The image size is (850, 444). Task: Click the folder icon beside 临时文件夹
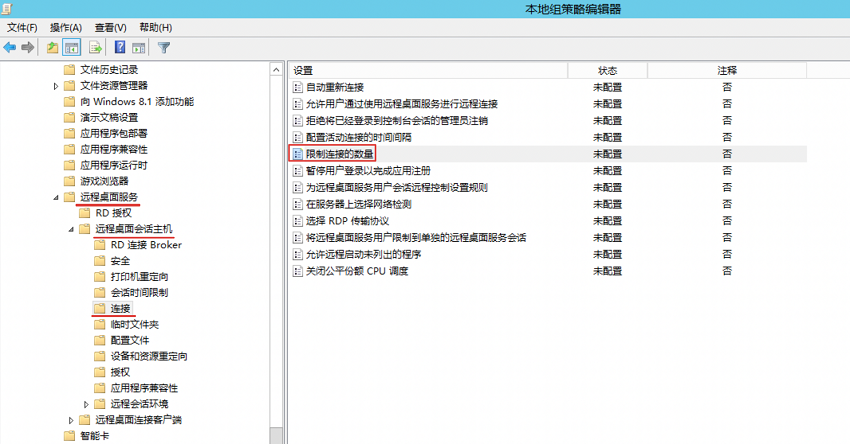(100, 324)
